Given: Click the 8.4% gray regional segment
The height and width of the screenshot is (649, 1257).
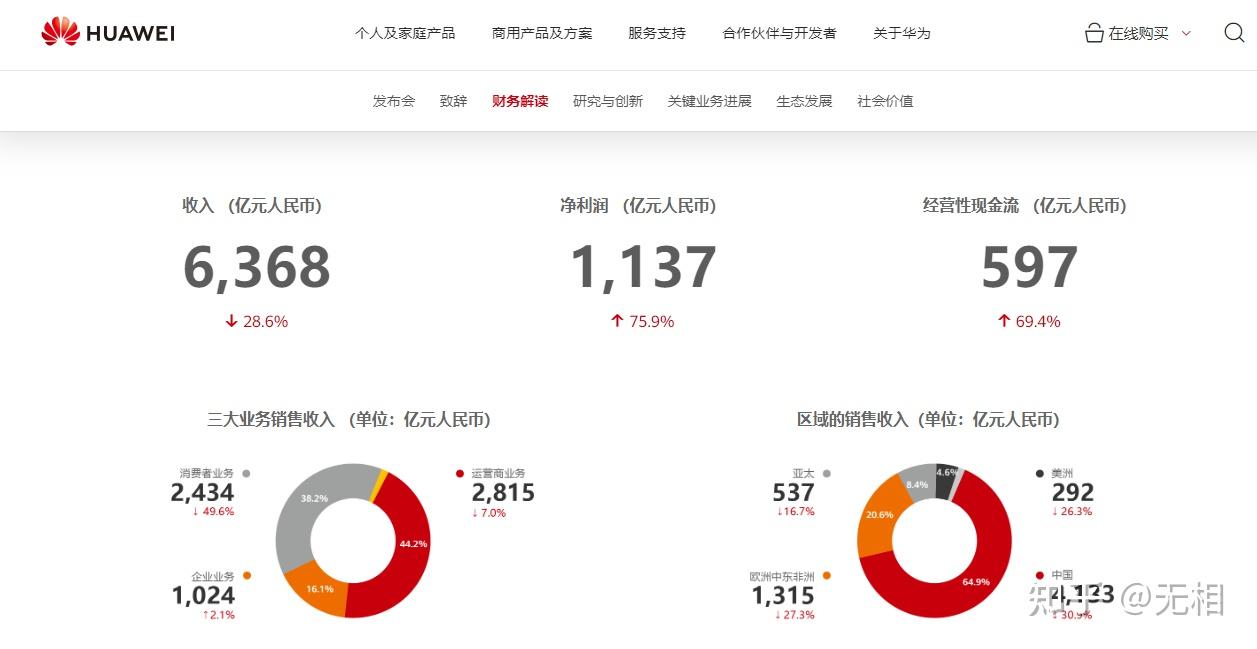Looking at the screenshot, I should (916, 484).
